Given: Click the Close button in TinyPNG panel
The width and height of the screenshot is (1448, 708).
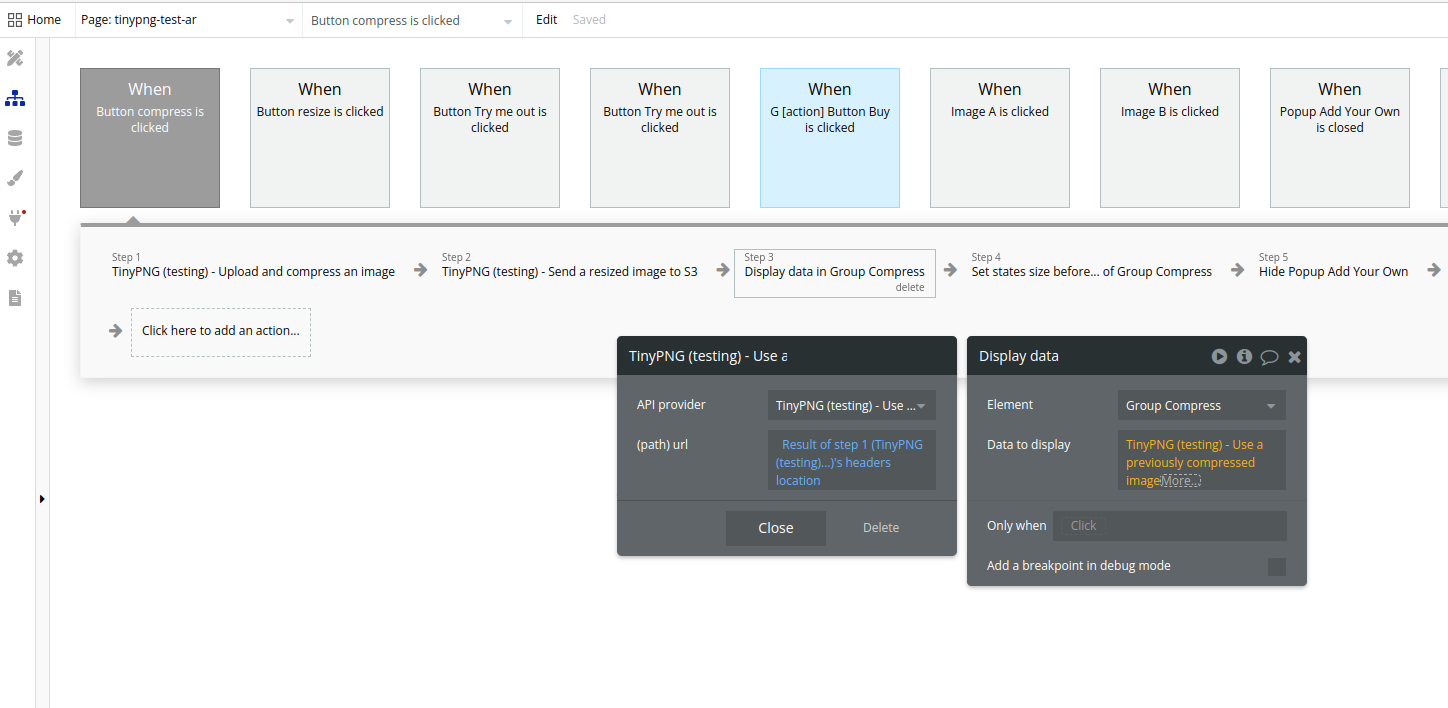Looking at the screenshot, I should (776, 528).
